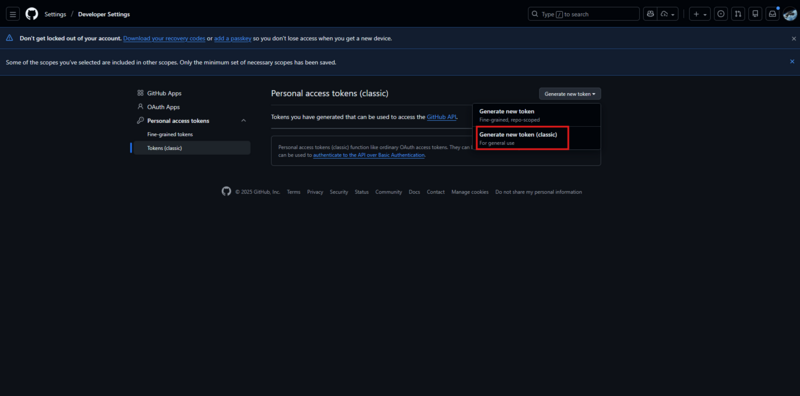The image size is (800, 396).
Task: Open the plus create-new dropdown
Action: [x=700, y=14]
